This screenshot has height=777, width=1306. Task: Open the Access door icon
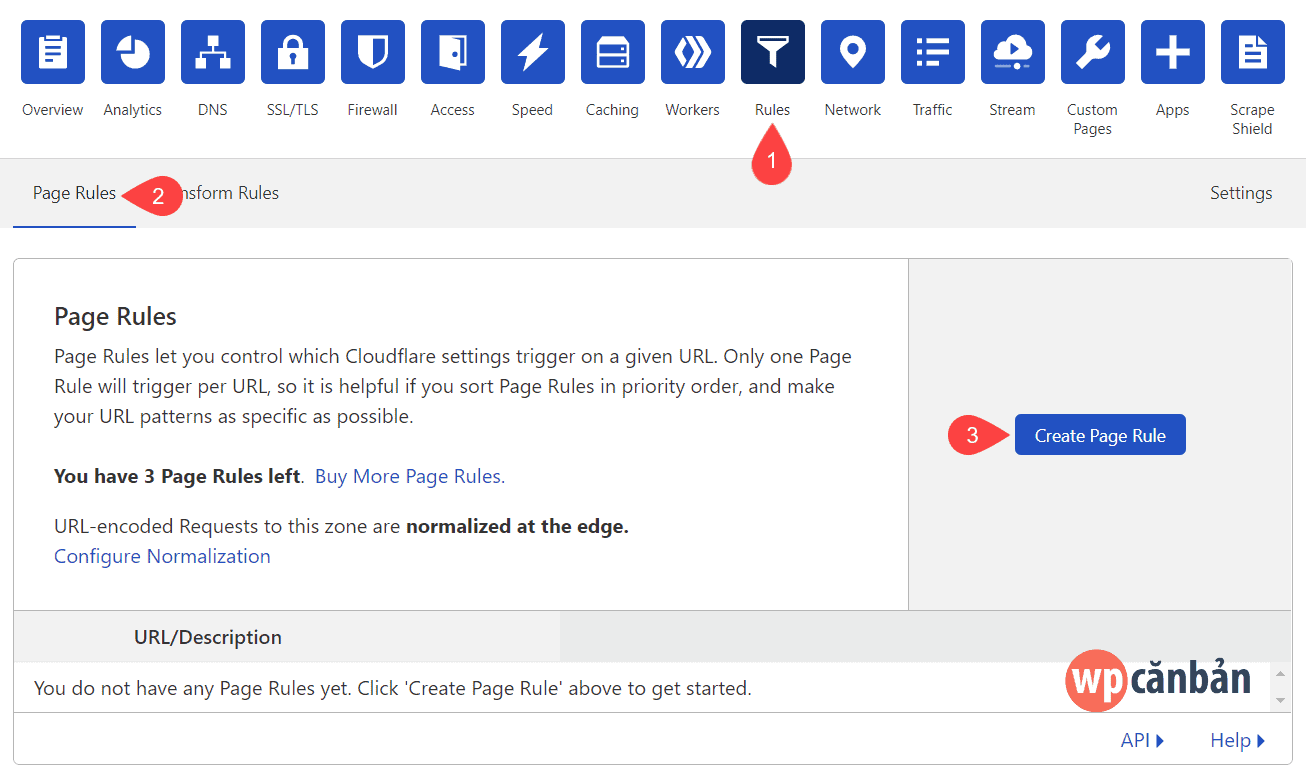[x=453, y=52]
